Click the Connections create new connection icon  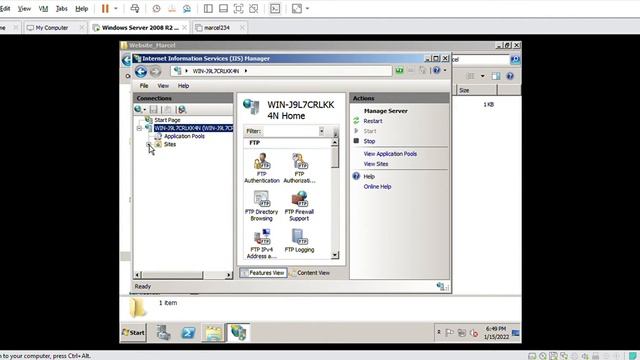[138, 109]
